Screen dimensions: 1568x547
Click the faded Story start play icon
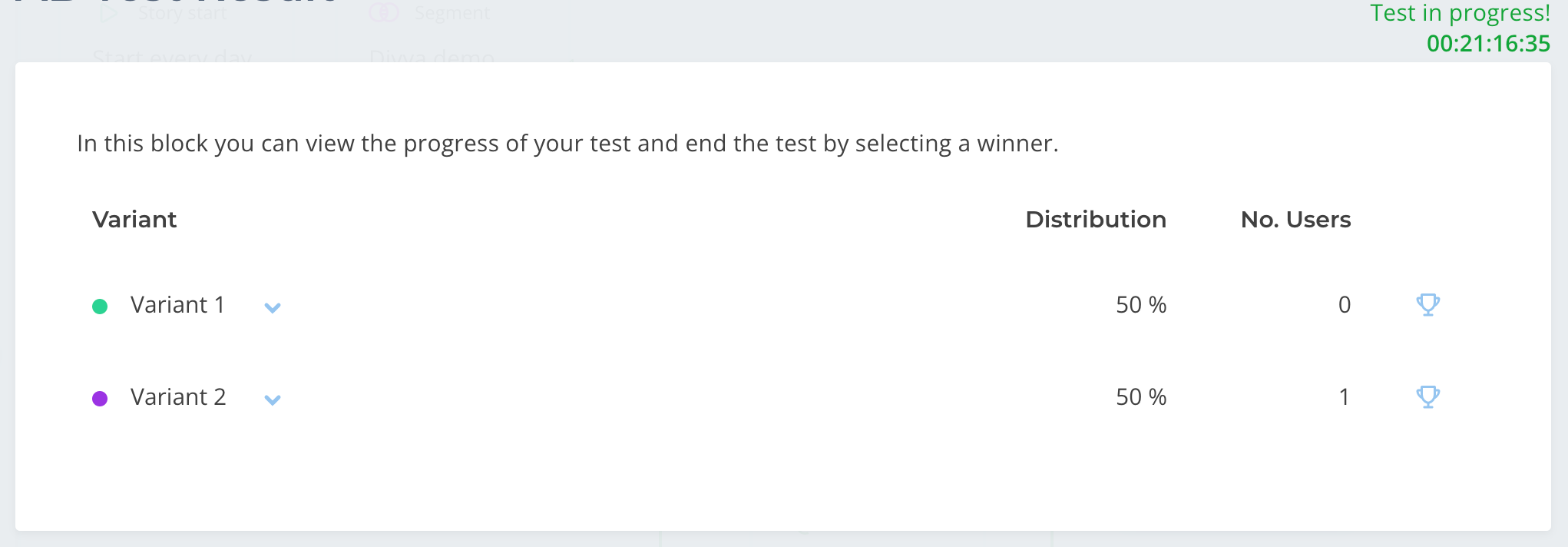109,12
